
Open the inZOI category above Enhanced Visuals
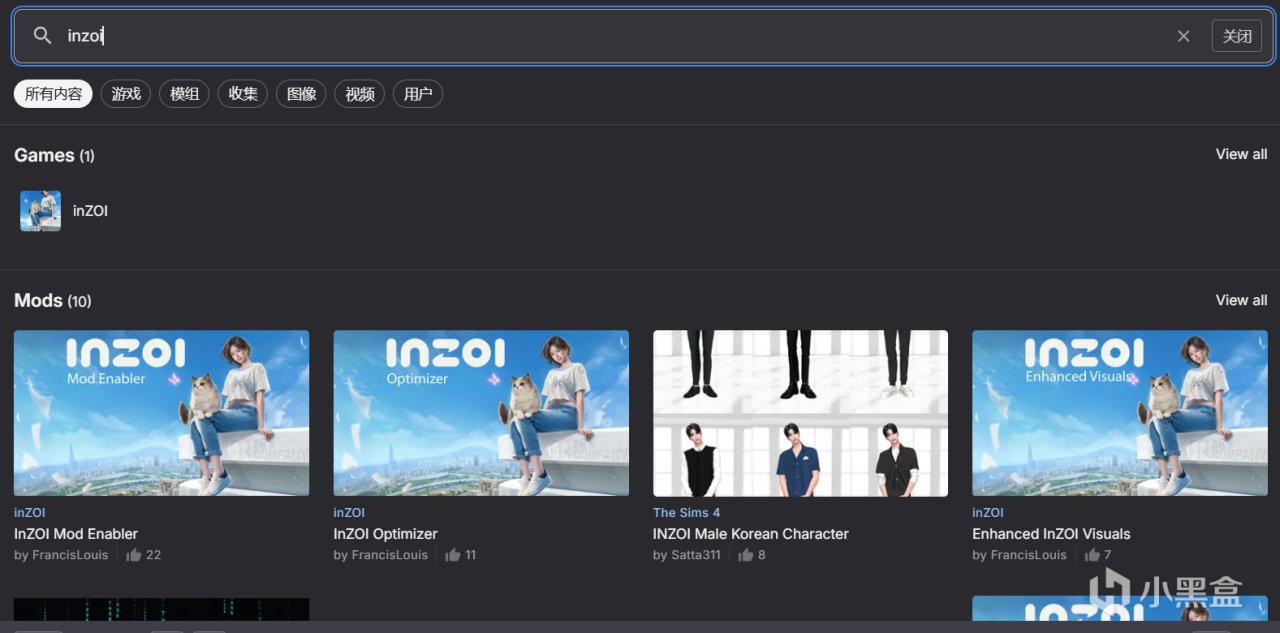tap(988, 512)
